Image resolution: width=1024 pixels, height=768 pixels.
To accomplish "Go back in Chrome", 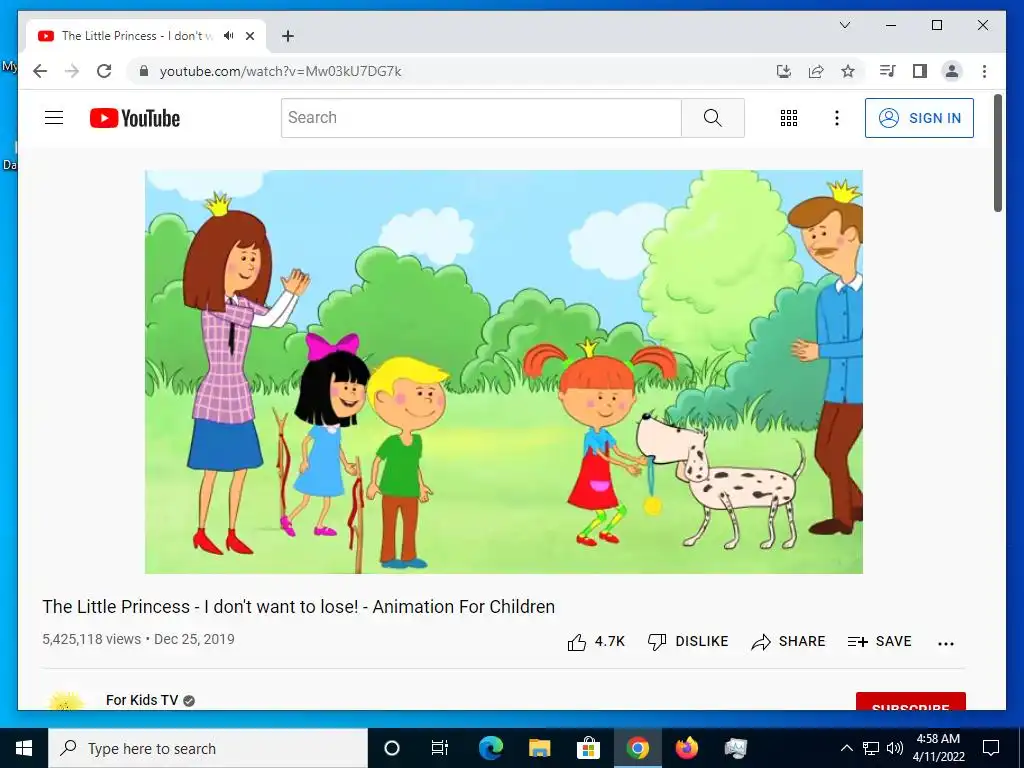I will (x=40, y=71).
